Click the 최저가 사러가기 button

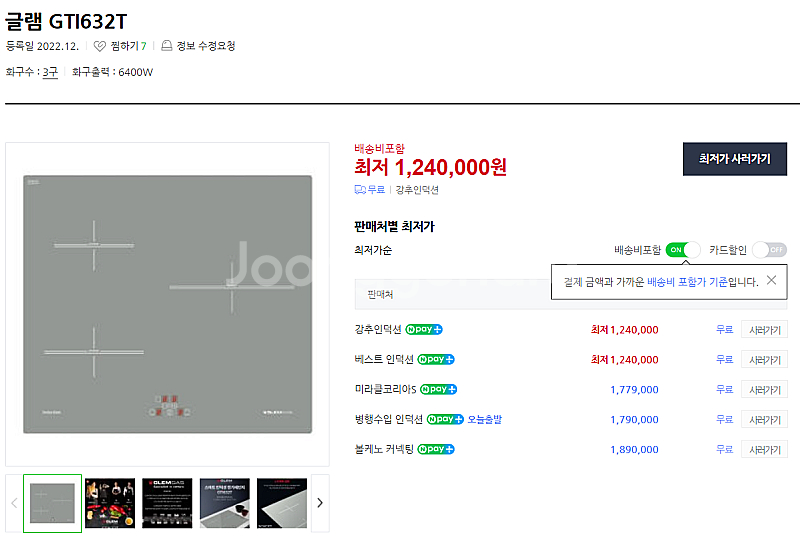(x=735, y=159)
